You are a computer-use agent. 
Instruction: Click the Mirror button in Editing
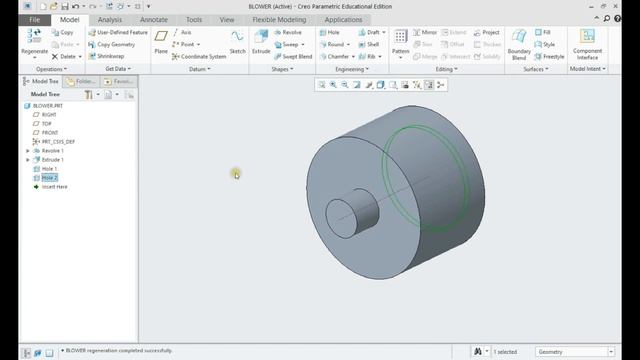point(425,32)
